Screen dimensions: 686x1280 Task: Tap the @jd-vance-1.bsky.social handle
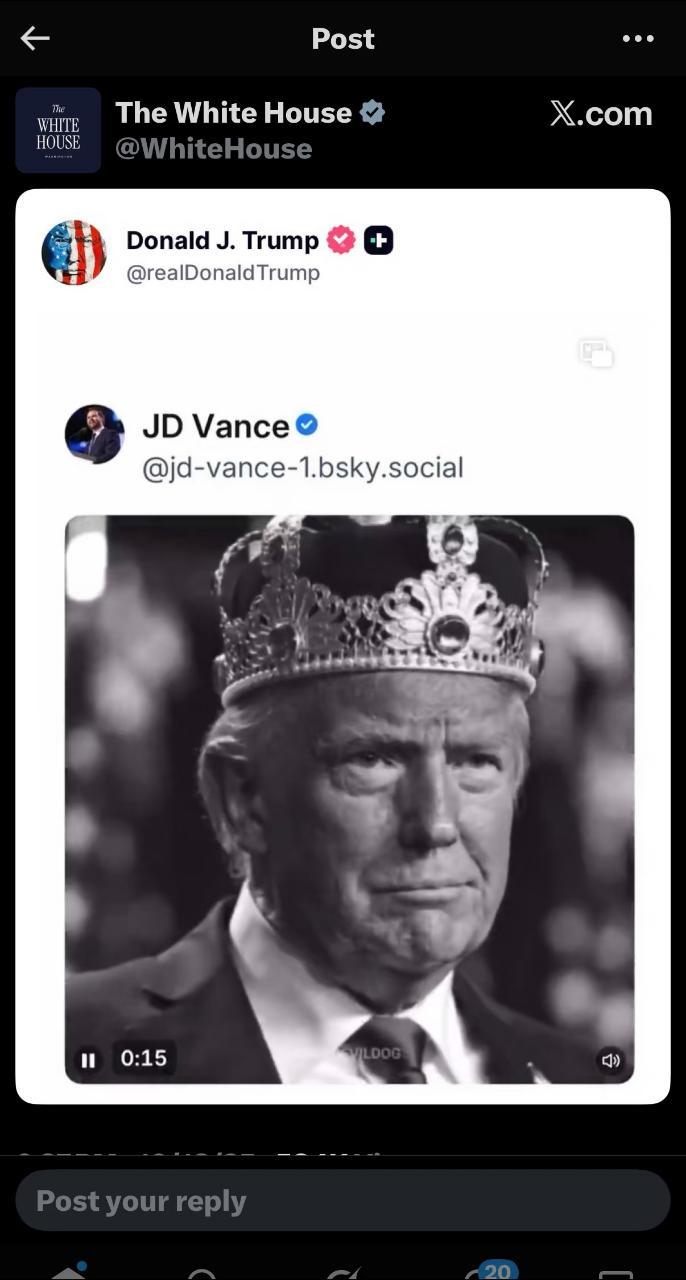[x=302, y=467]
